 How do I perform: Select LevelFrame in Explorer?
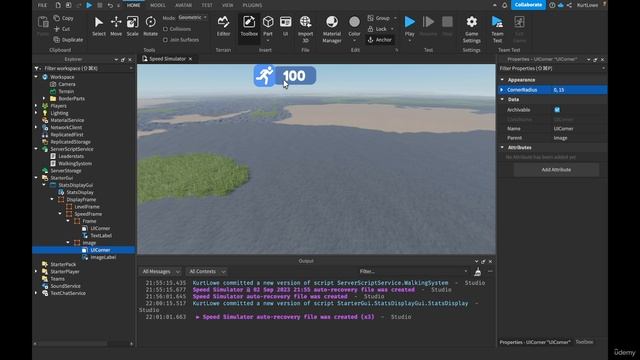point(87,207)
